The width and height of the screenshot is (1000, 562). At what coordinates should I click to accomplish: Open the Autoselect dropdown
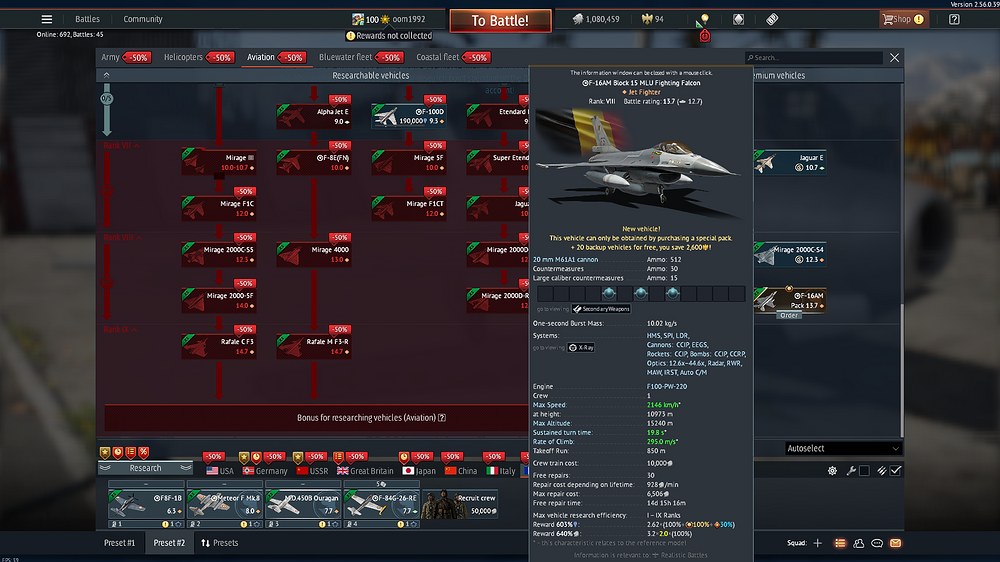(843, 448)
